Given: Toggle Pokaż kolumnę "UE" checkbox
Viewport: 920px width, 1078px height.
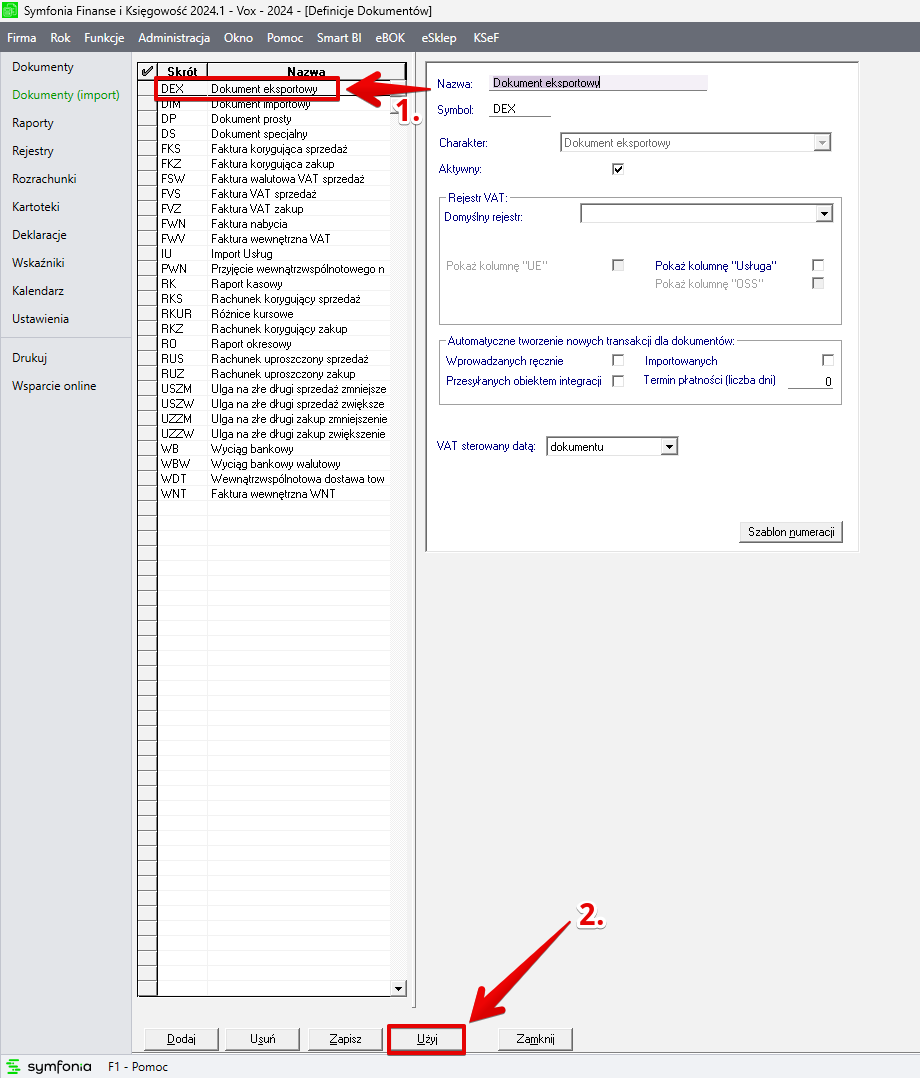Looking at the screenshot, I should coord(617,265).
